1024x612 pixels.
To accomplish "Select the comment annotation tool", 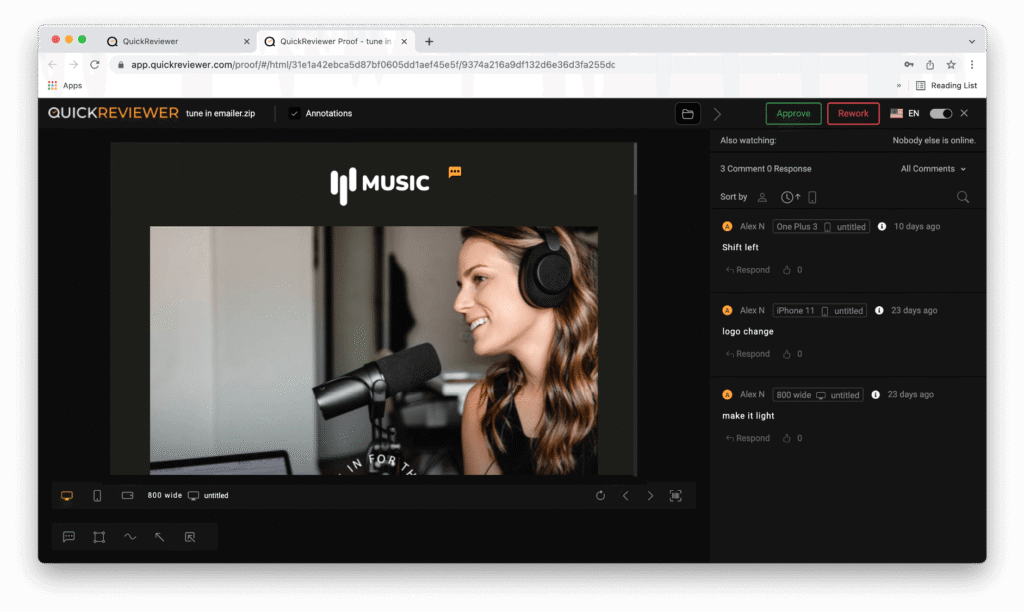I will [x=69, y=537].
